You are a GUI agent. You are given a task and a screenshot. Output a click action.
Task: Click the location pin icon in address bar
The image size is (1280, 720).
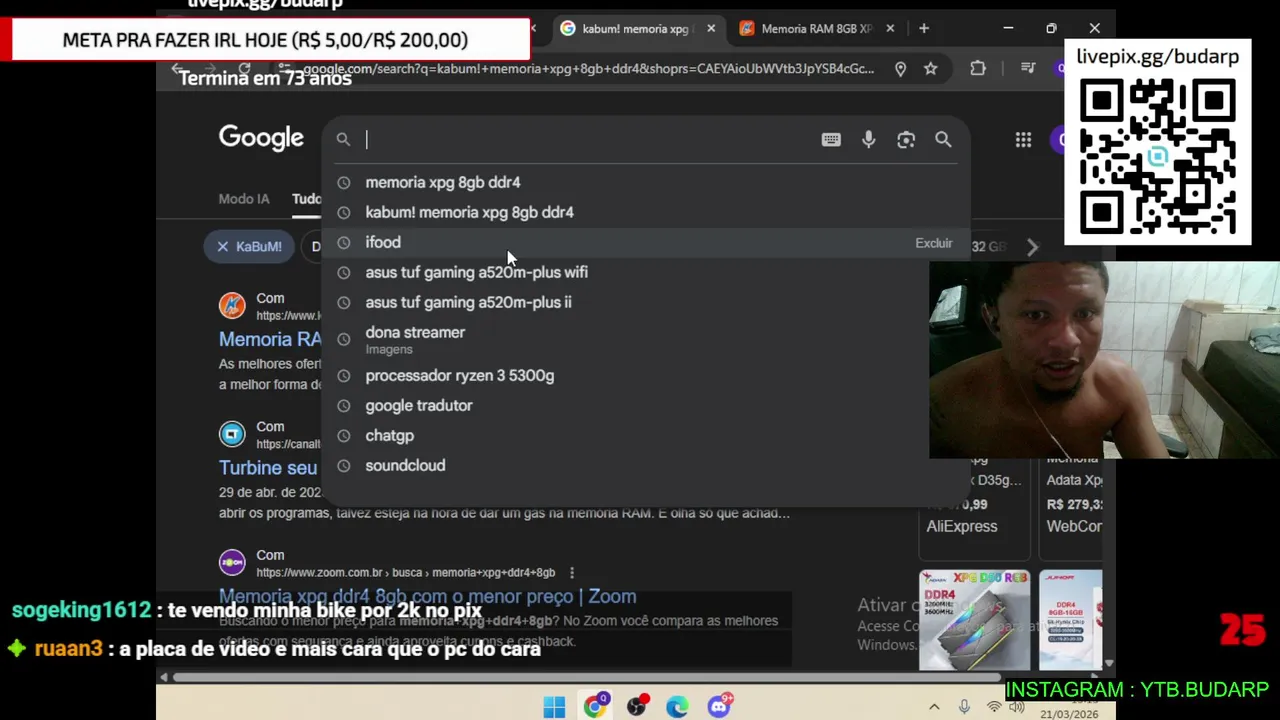[900, 68]
